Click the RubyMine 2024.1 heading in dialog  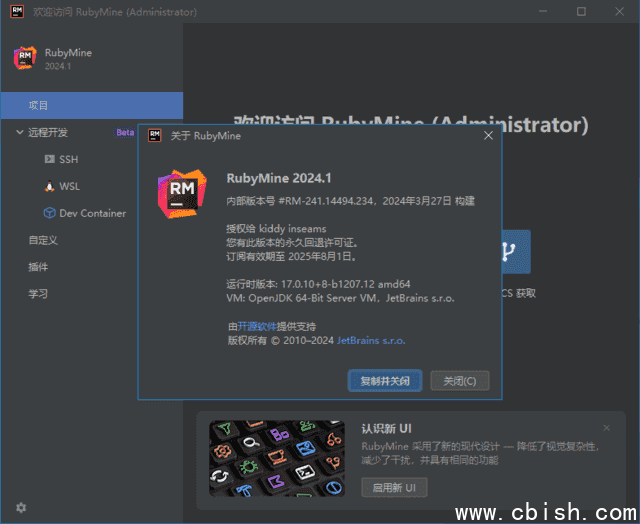tap(279, 178)
